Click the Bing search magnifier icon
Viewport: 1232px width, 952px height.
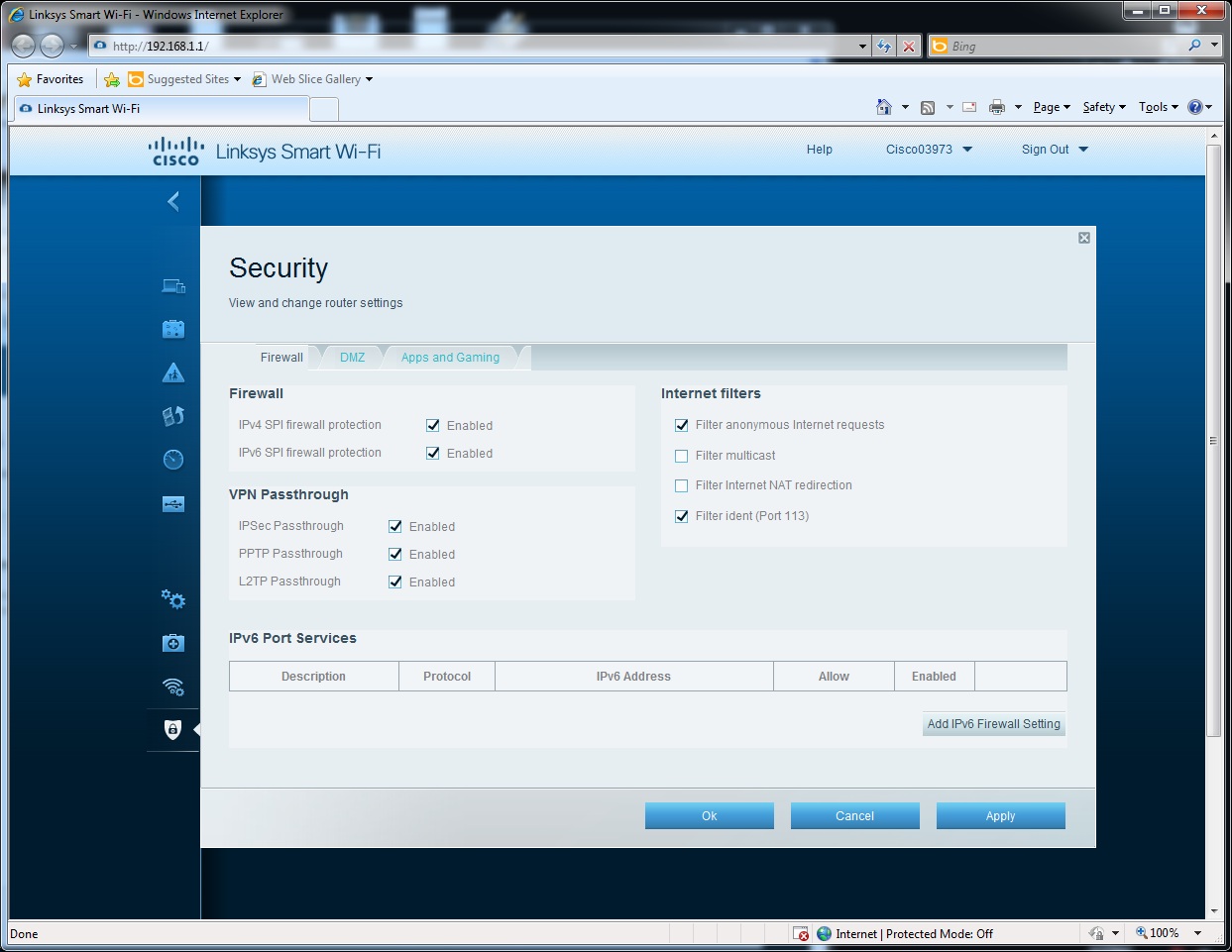[x=1194, y=46]
